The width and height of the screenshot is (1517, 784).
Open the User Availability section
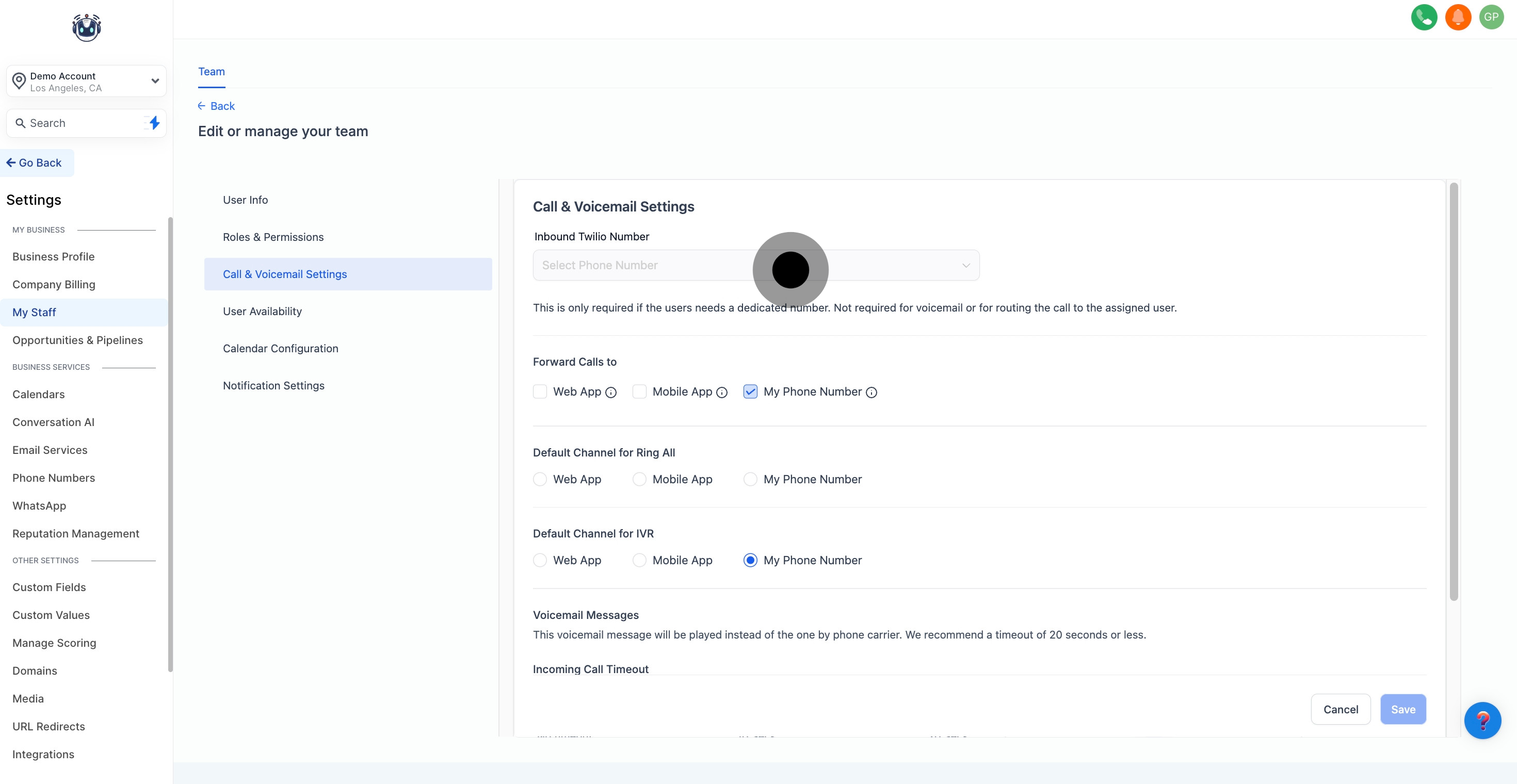click(262, 312)
